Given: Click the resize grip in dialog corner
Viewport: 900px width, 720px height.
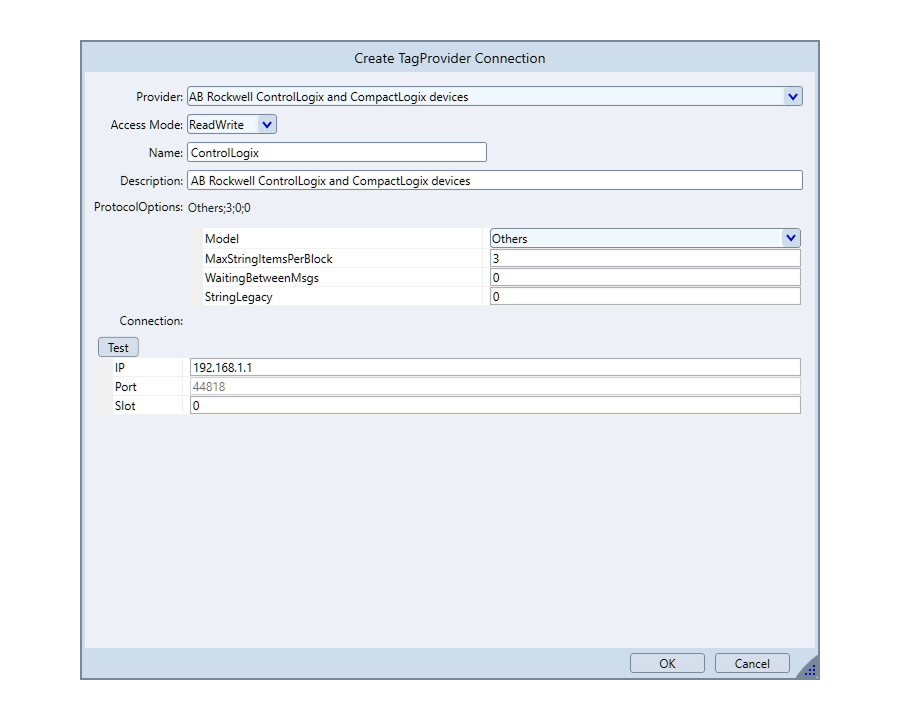Looking at the screenshot, I should (x=809, y=670).
